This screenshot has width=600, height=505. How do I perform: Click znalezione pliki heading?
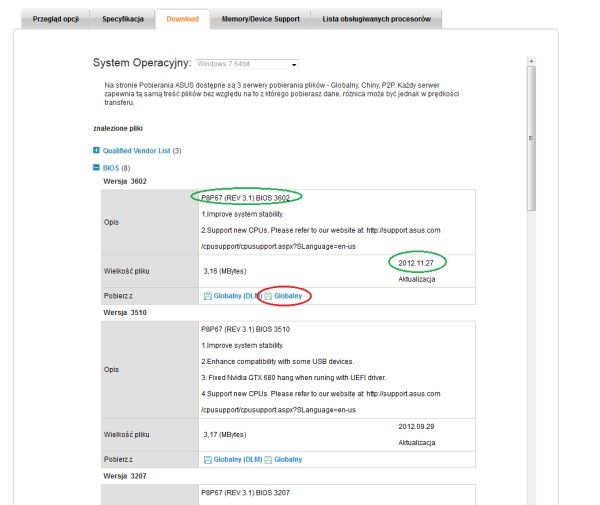118,129
